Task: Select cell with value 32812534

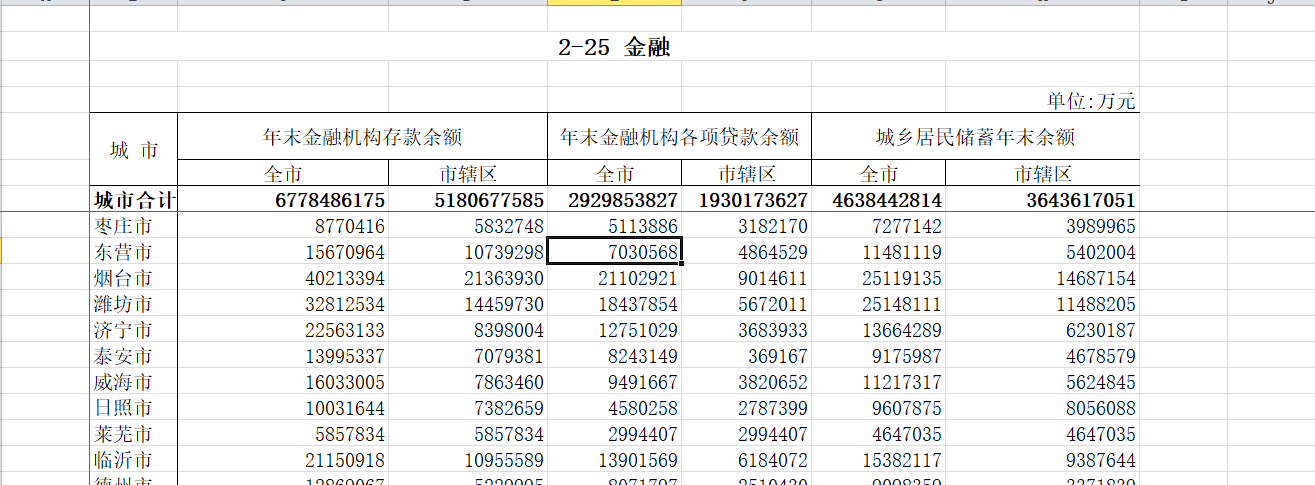Action: tap(283, 304)
